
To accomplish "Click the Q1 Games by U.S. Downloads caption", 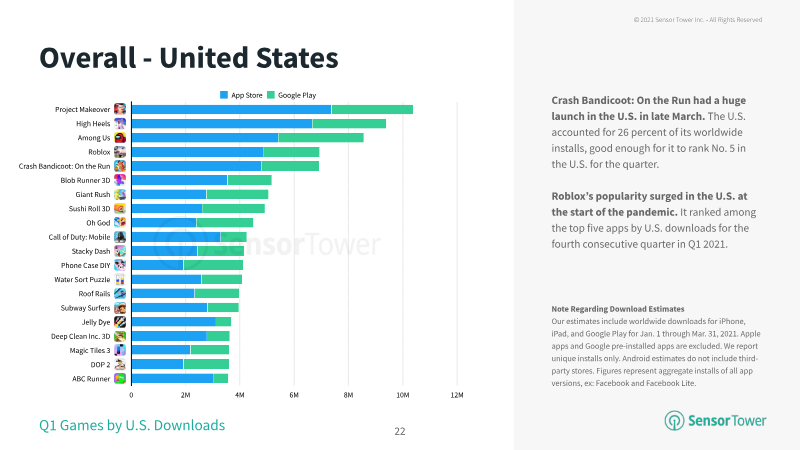I will (x=132, y=425).
